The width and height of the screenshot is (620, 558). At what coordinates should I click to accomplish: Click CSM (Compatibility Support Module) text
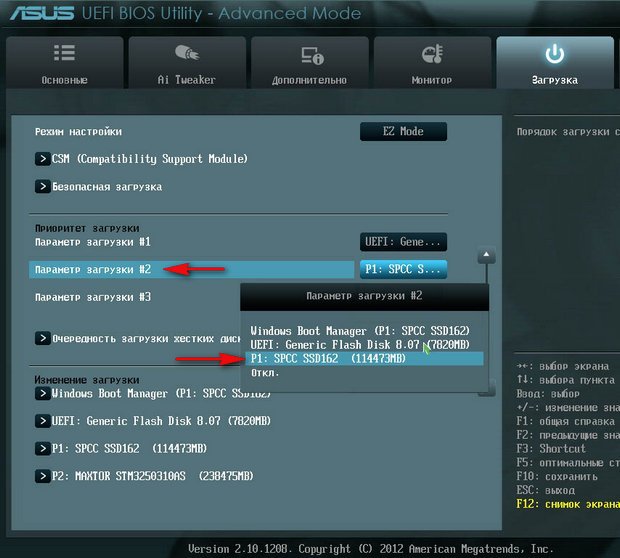pos(150,159)
